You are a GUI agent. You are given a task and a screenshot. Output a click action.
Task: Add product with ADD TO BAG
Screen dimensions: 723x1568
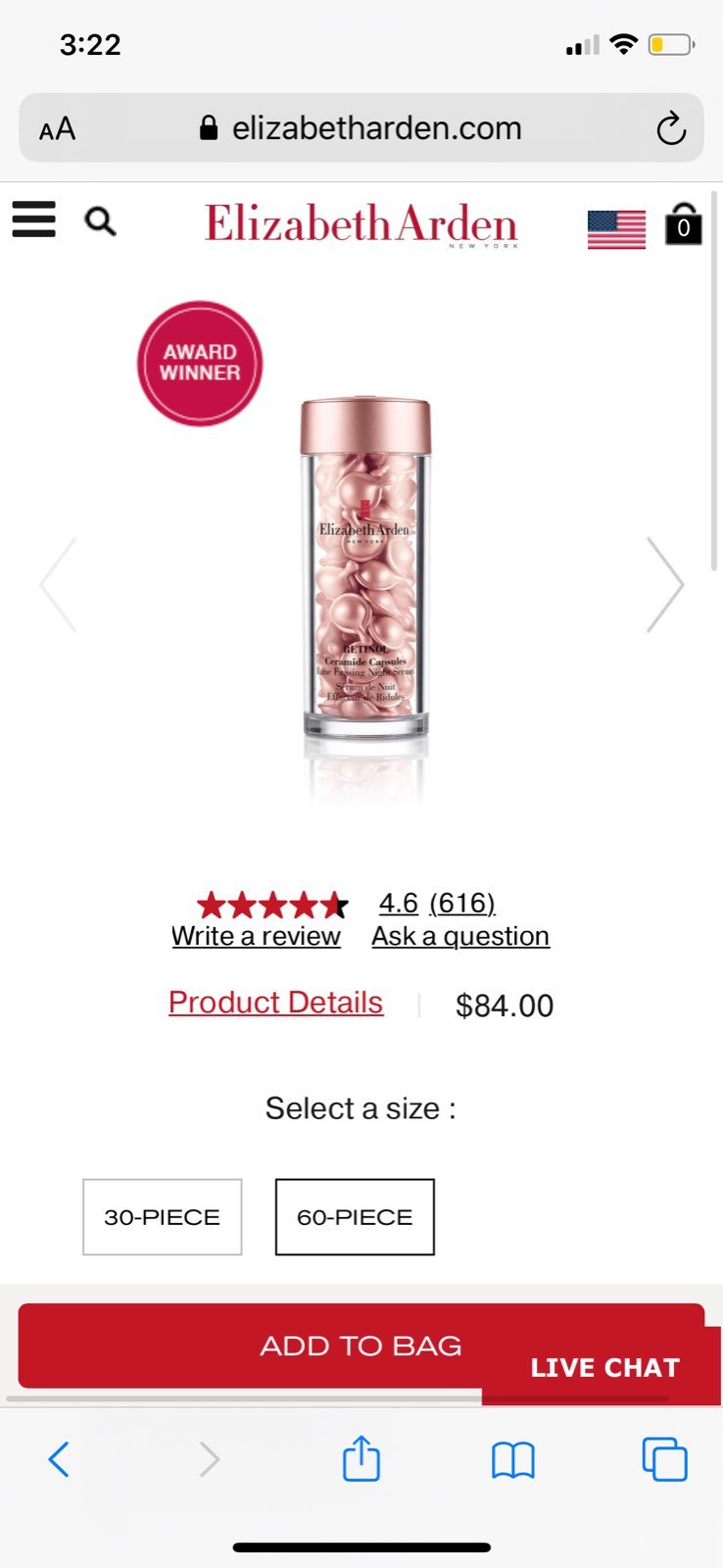[361, 1346]
